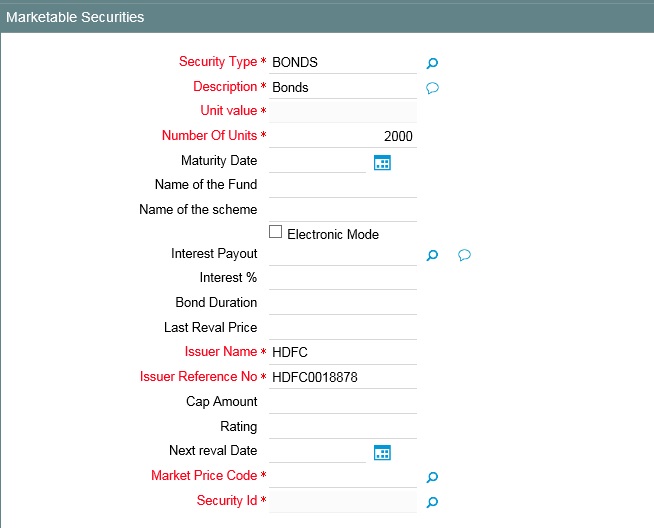Open Market Price Code lookup icon
654x528 pixels.
click(432, 477)
